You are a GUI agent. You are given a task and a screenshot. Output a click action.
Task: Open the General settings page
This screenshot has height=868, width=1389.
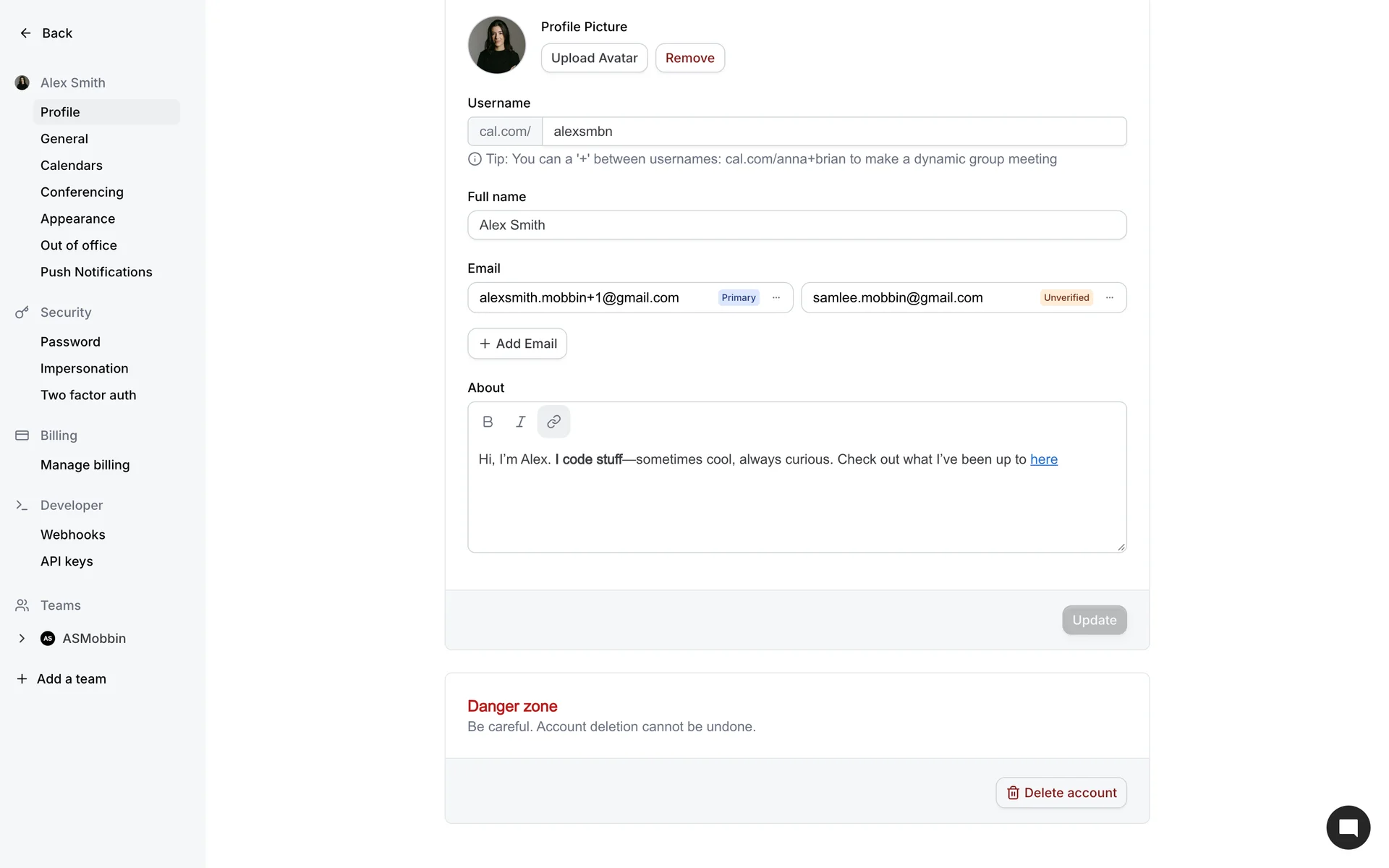click(x=64, y=139)
